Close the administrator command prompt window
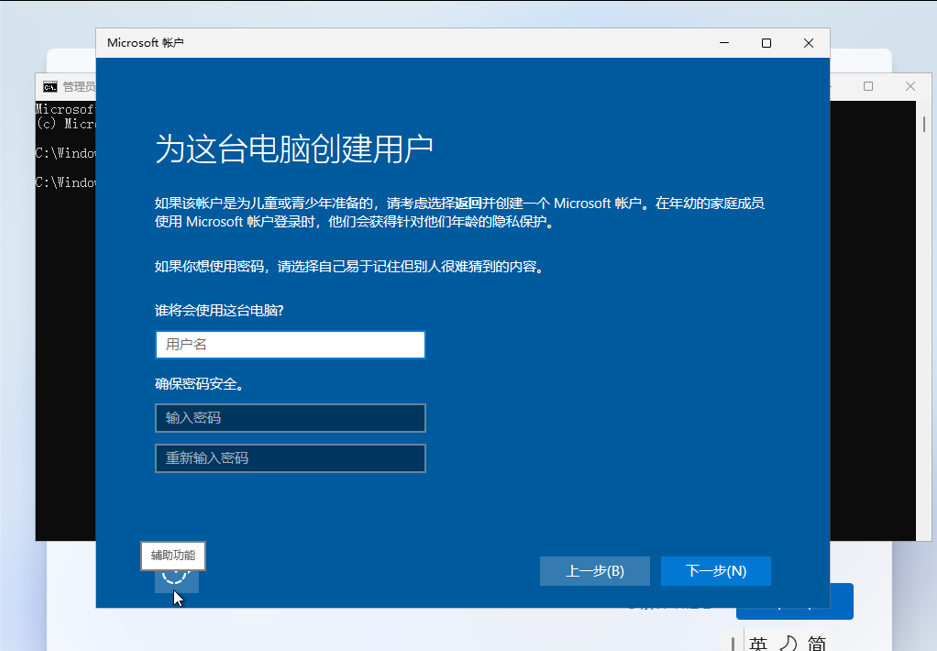This screenshot has width=937, height=651. pyautogui.click(x=910, y=87)
